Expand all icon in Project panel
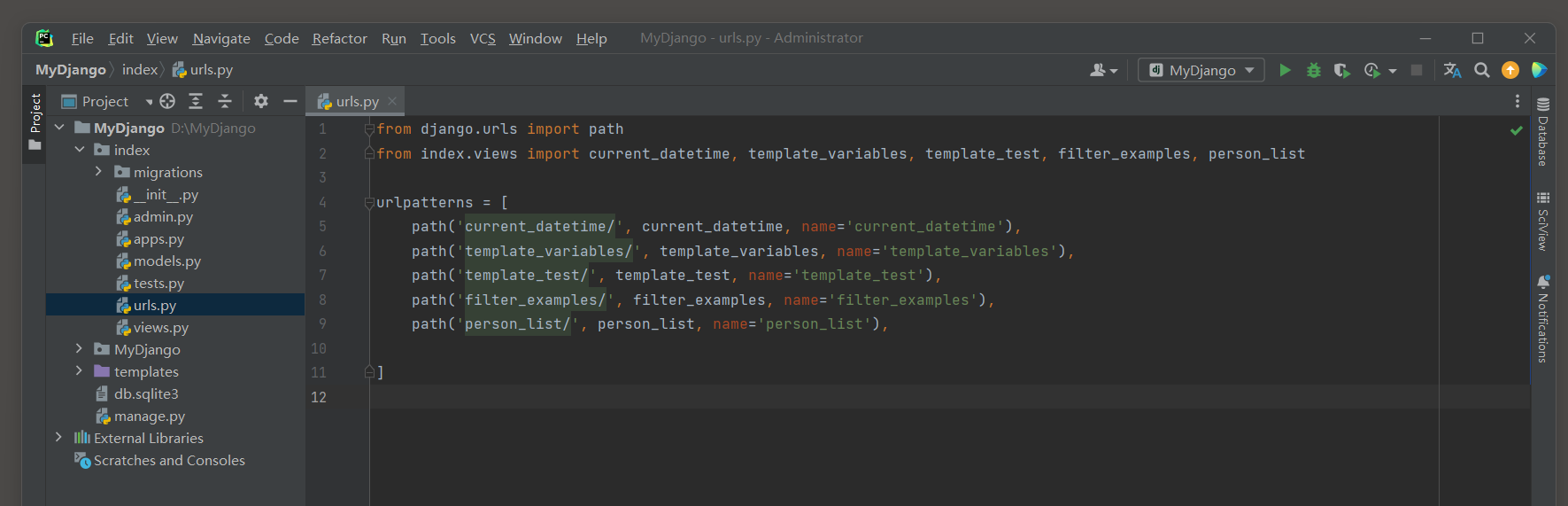Viewport: 1568px width, 506px height. (x=196, y=101)
